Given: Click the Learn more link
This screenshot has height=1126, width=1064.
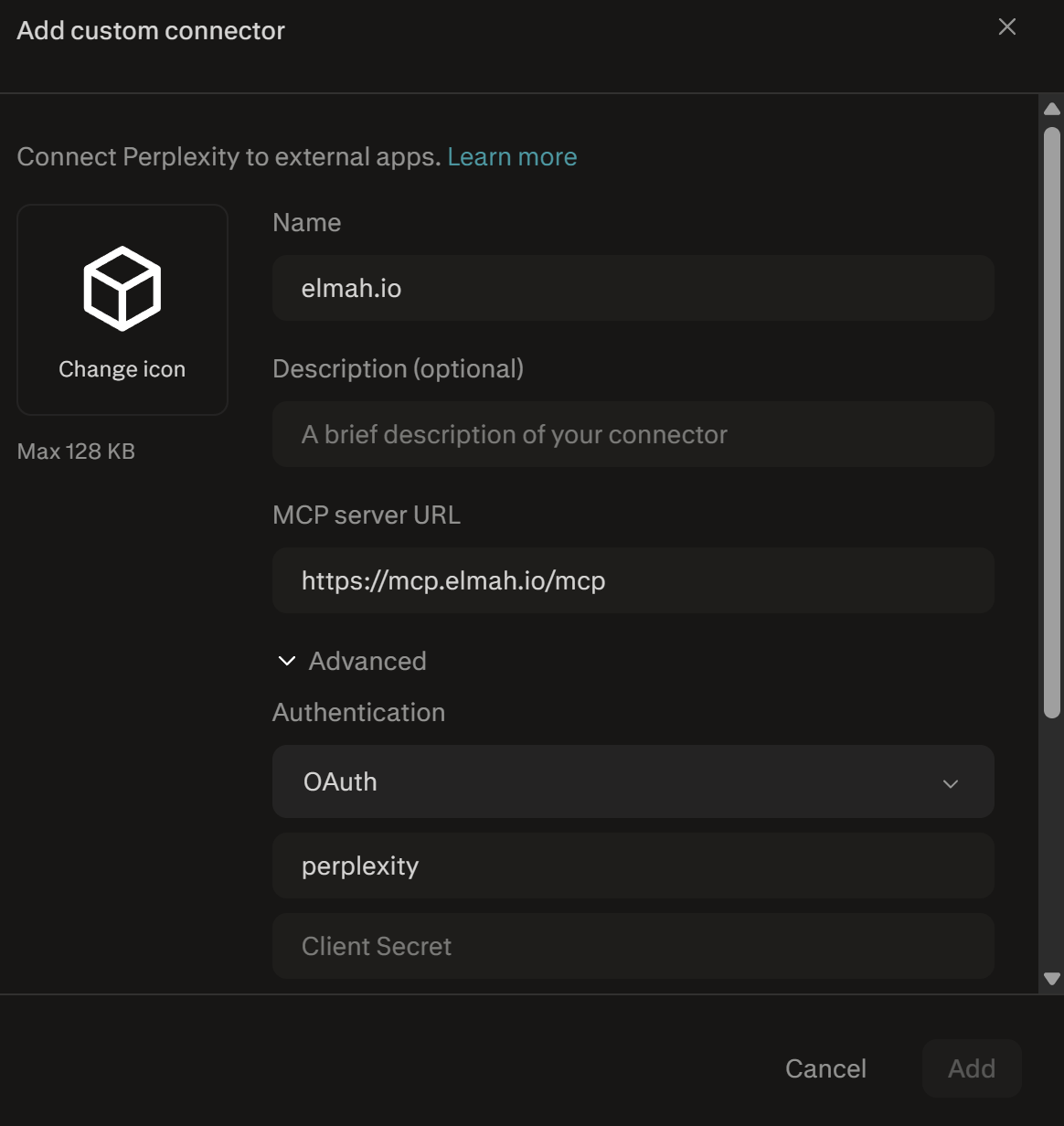Looking at the screenshot, I should point(512,157).
